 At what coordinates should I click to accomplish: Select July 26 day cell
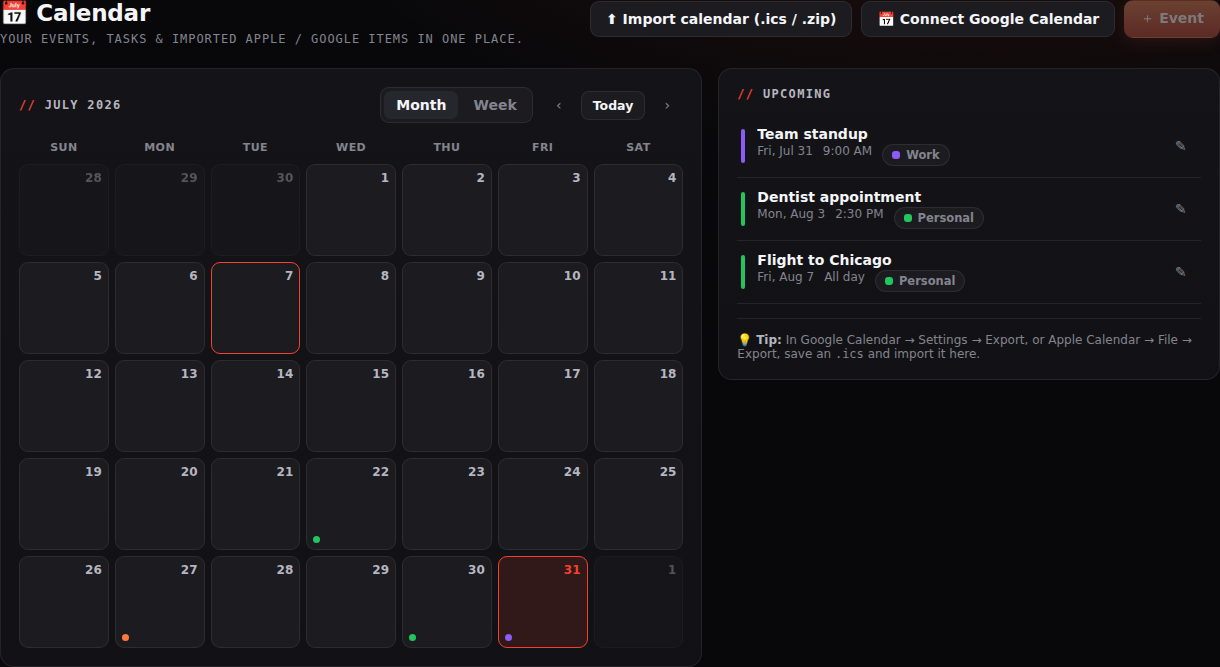[x=64, y=602]
